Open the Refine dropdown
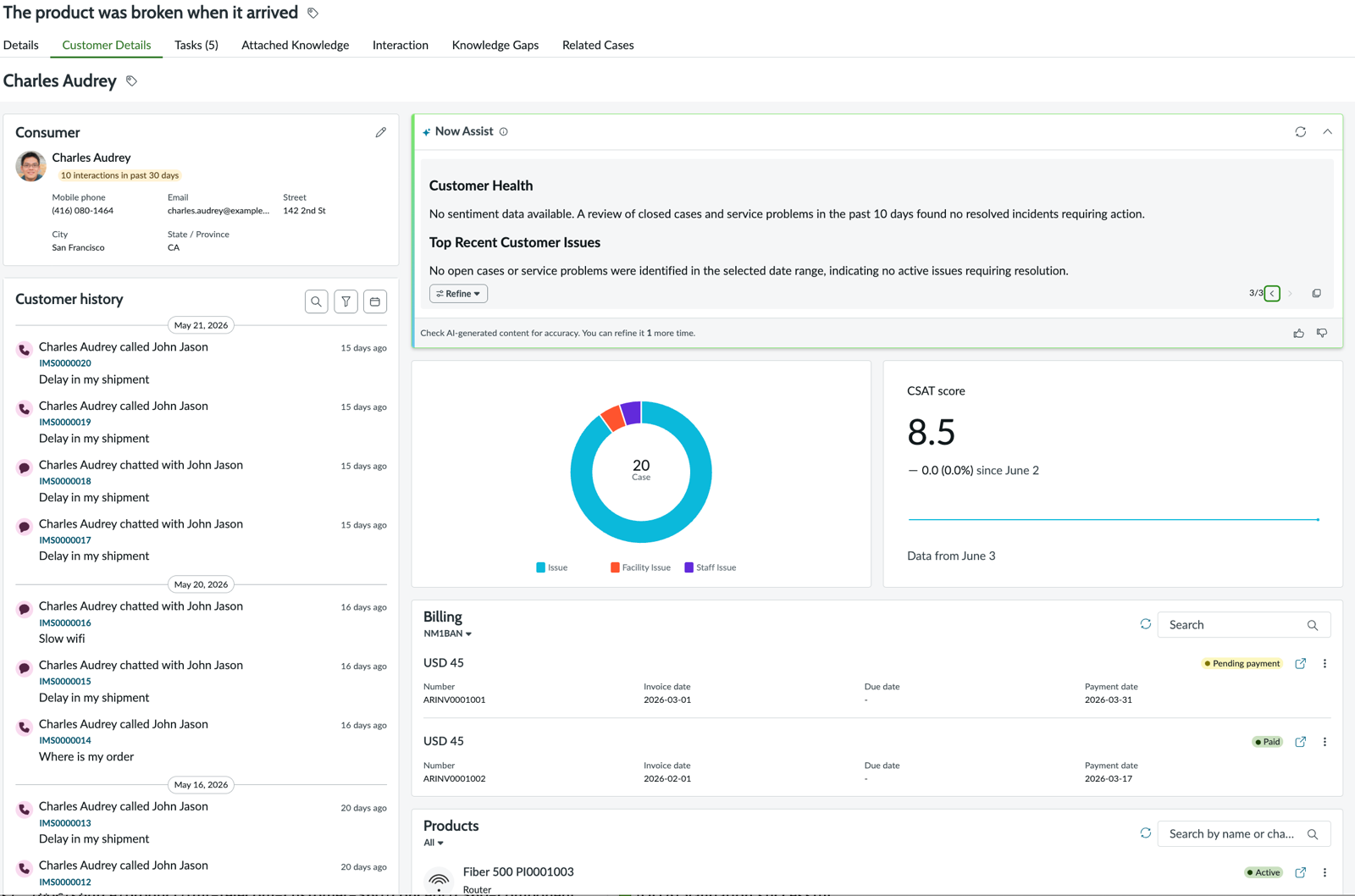 pyautogui.click(x=458, y=294)
